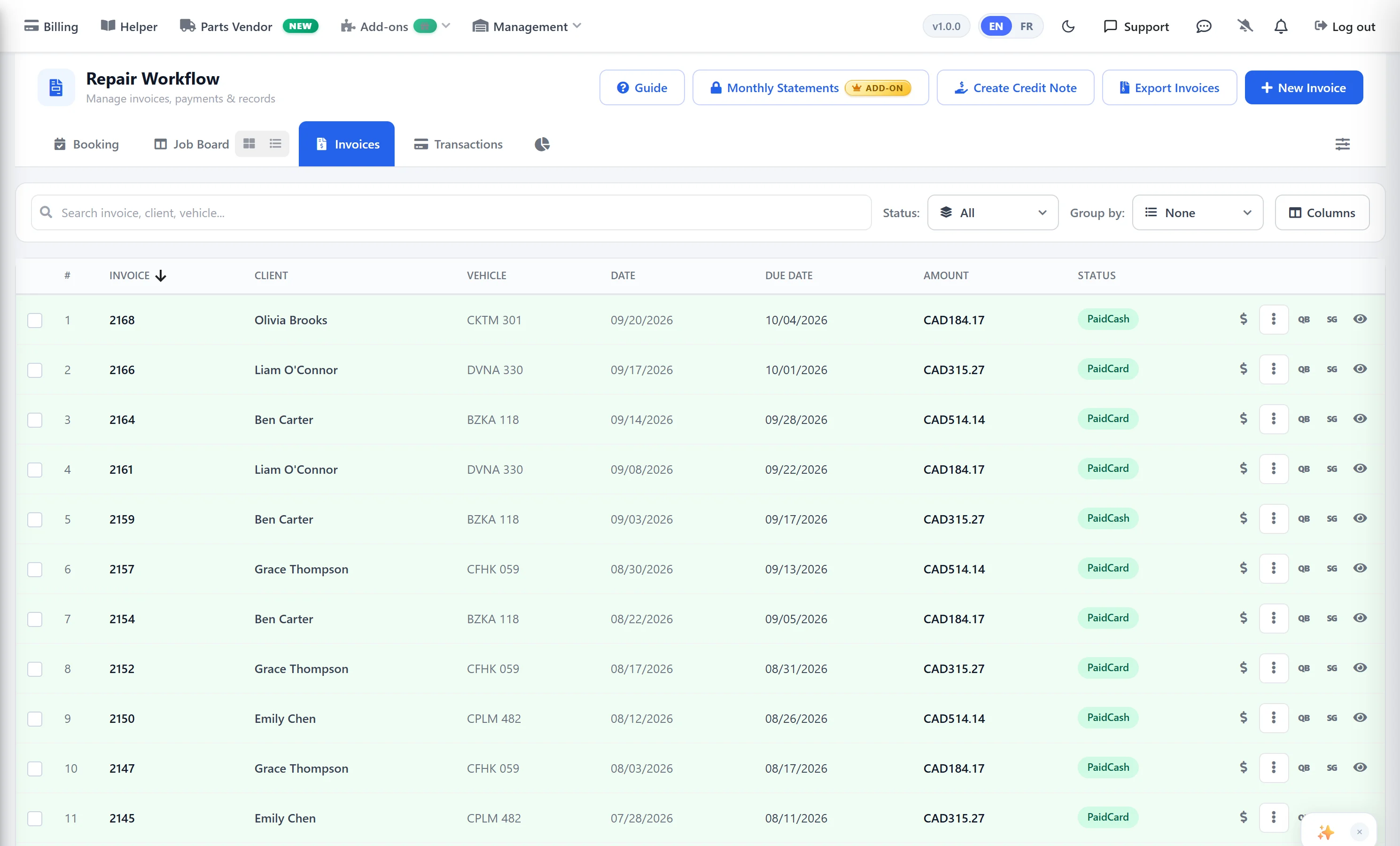Dismiss the assistant widget with the x

(1359, 832)
